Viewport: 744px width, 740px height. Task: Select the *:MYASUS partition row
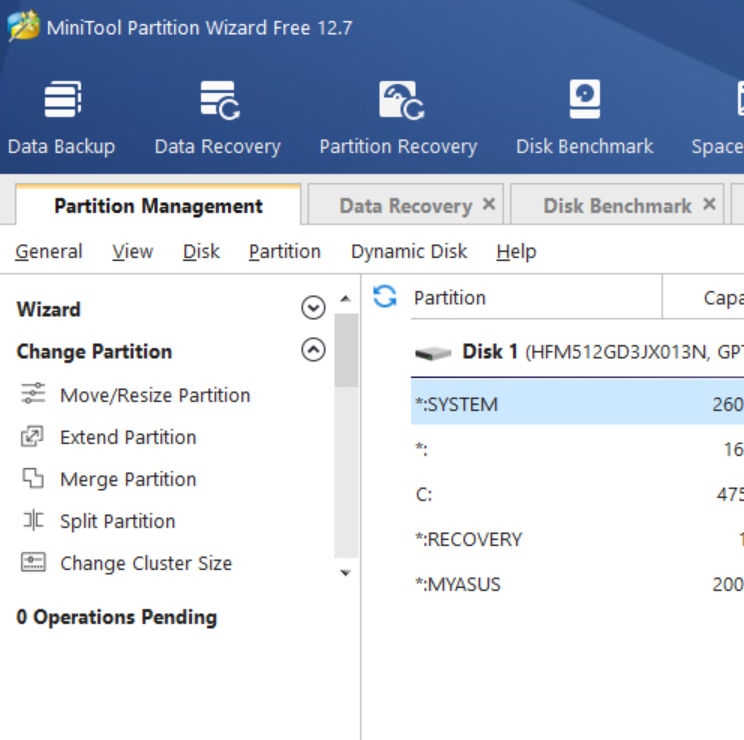click(x=577, y=584)
